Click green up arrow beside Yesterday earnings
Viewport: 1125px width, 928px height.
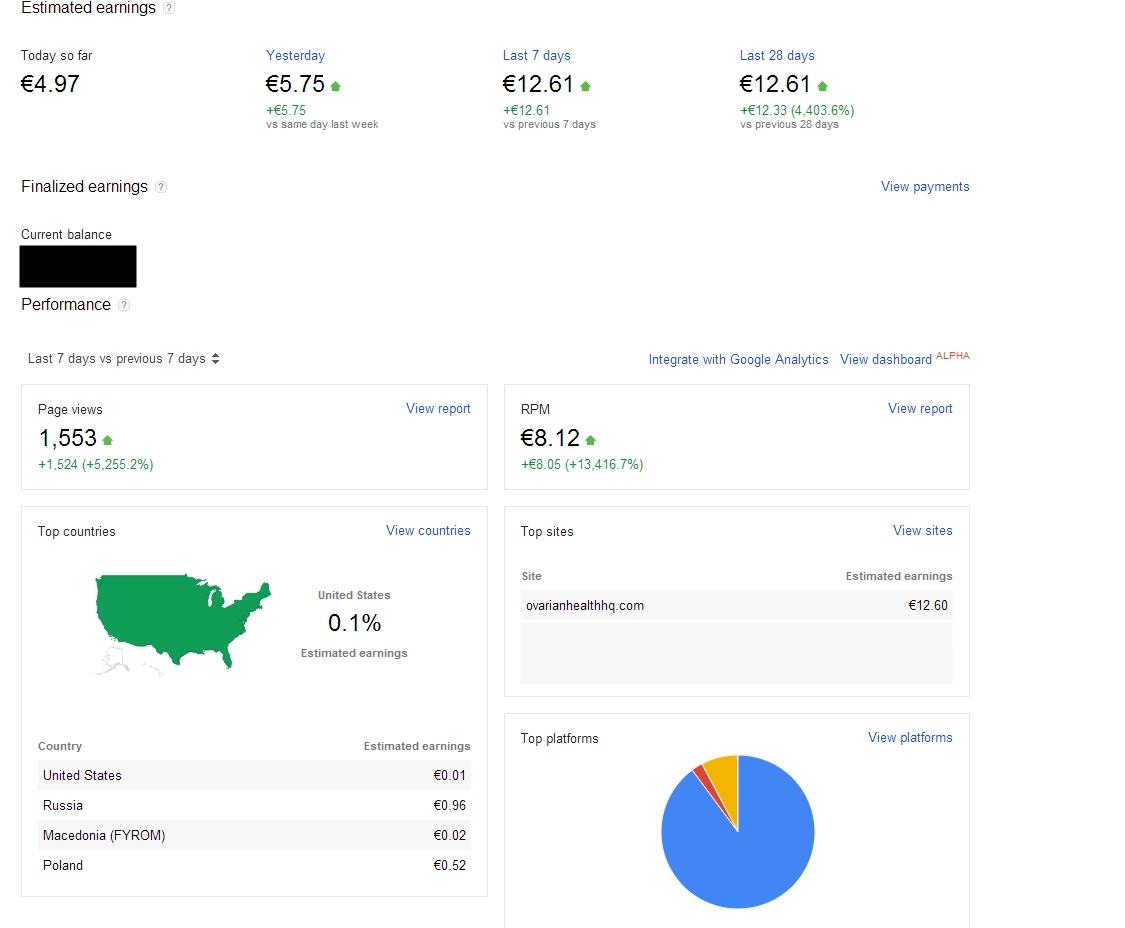coord(335,86)
